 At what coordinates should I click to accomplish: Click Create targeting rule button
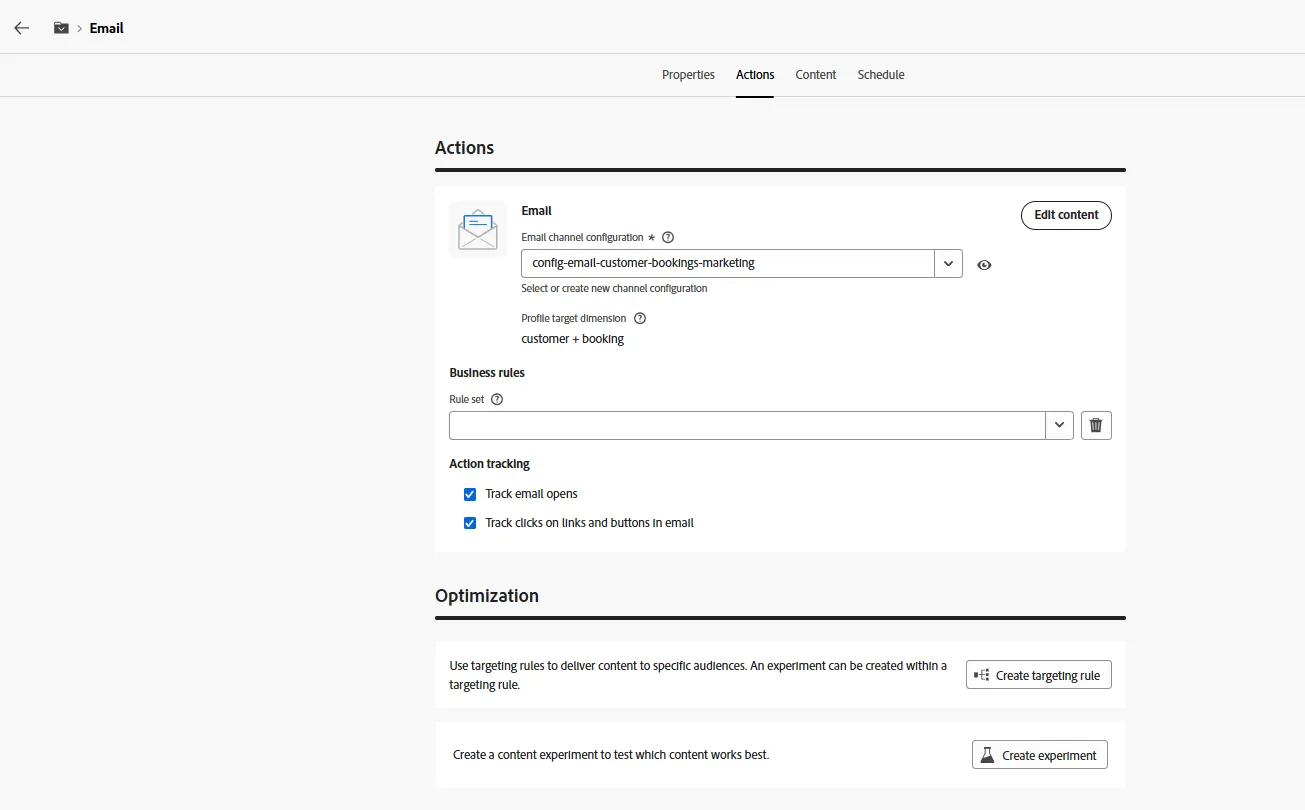pyautogui.click(x=1039, y=675)
